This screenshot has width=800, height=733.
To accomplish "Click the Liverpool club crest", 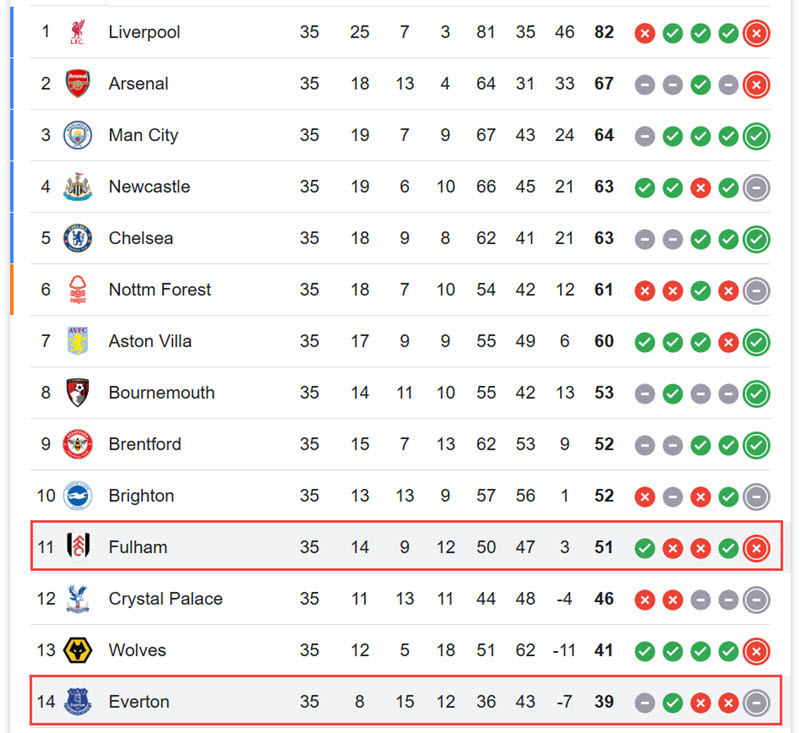I will [78, 32].
